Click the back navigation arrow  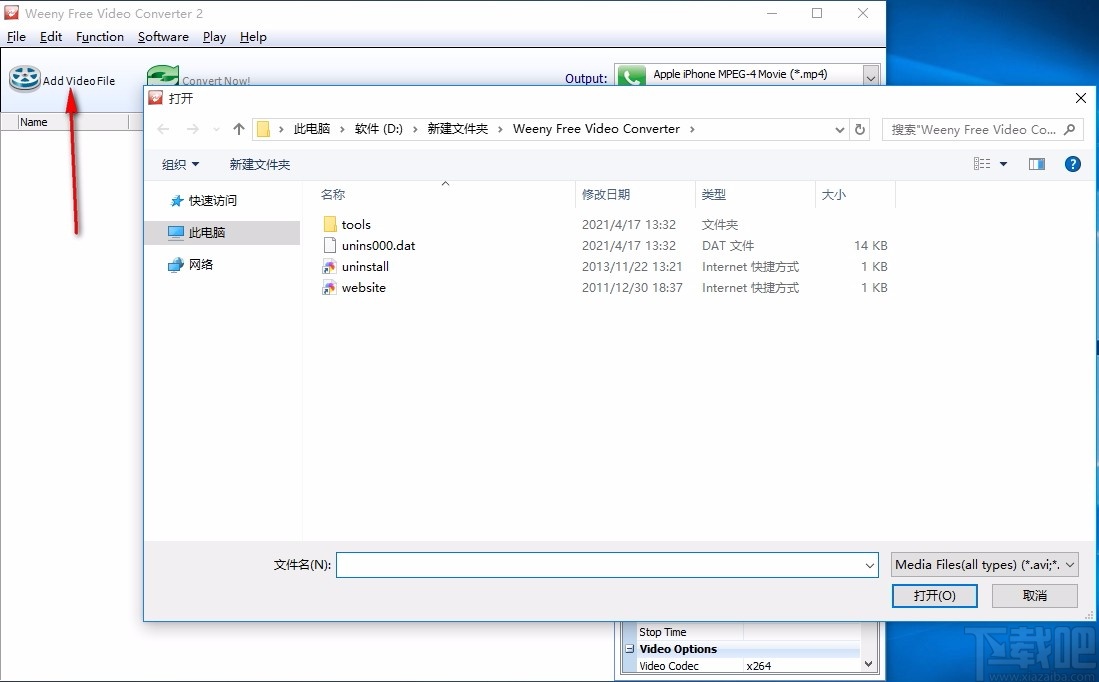[163, 128]
